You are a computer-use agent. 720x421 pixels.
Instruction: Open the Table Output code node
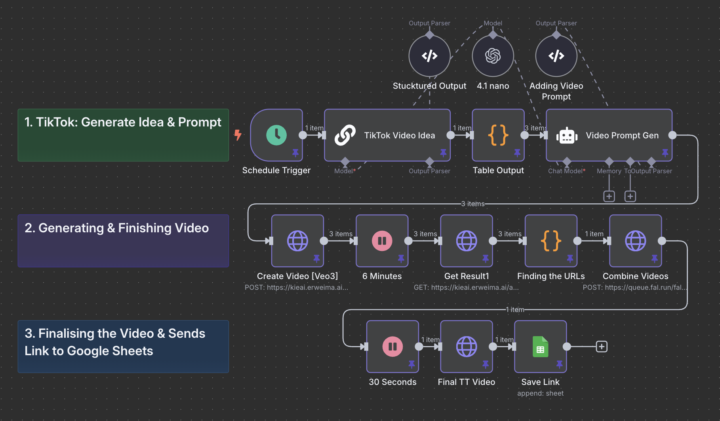coord(498,135)
